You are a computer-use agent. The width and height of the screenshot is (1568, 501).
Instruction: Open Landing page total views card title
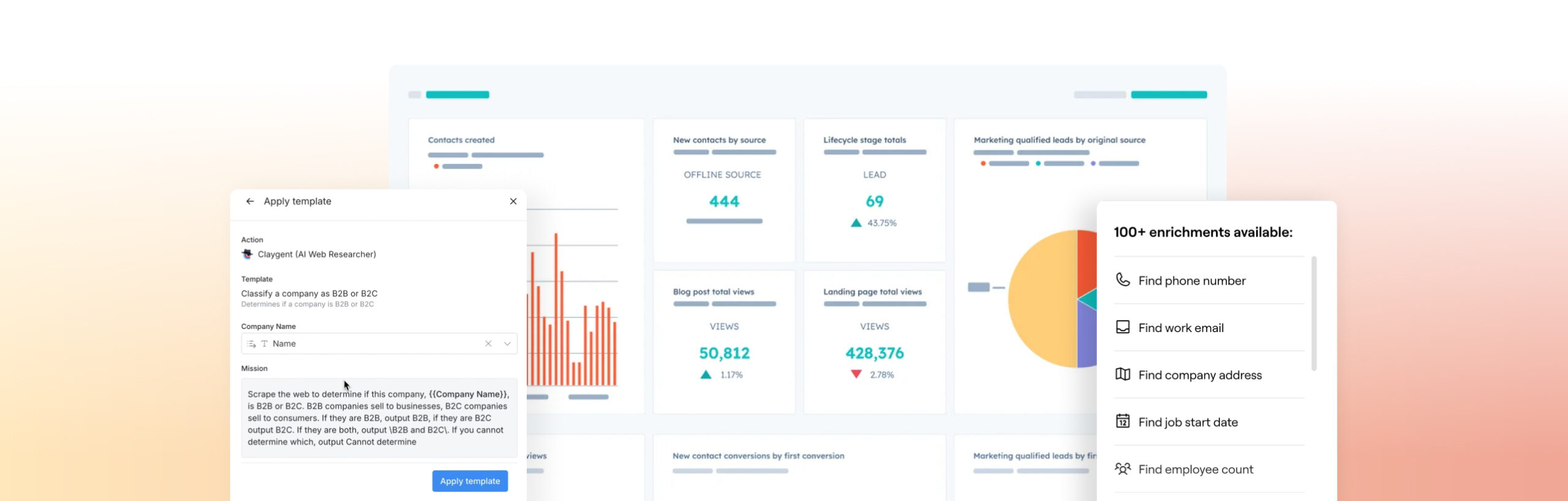[873, 292]
